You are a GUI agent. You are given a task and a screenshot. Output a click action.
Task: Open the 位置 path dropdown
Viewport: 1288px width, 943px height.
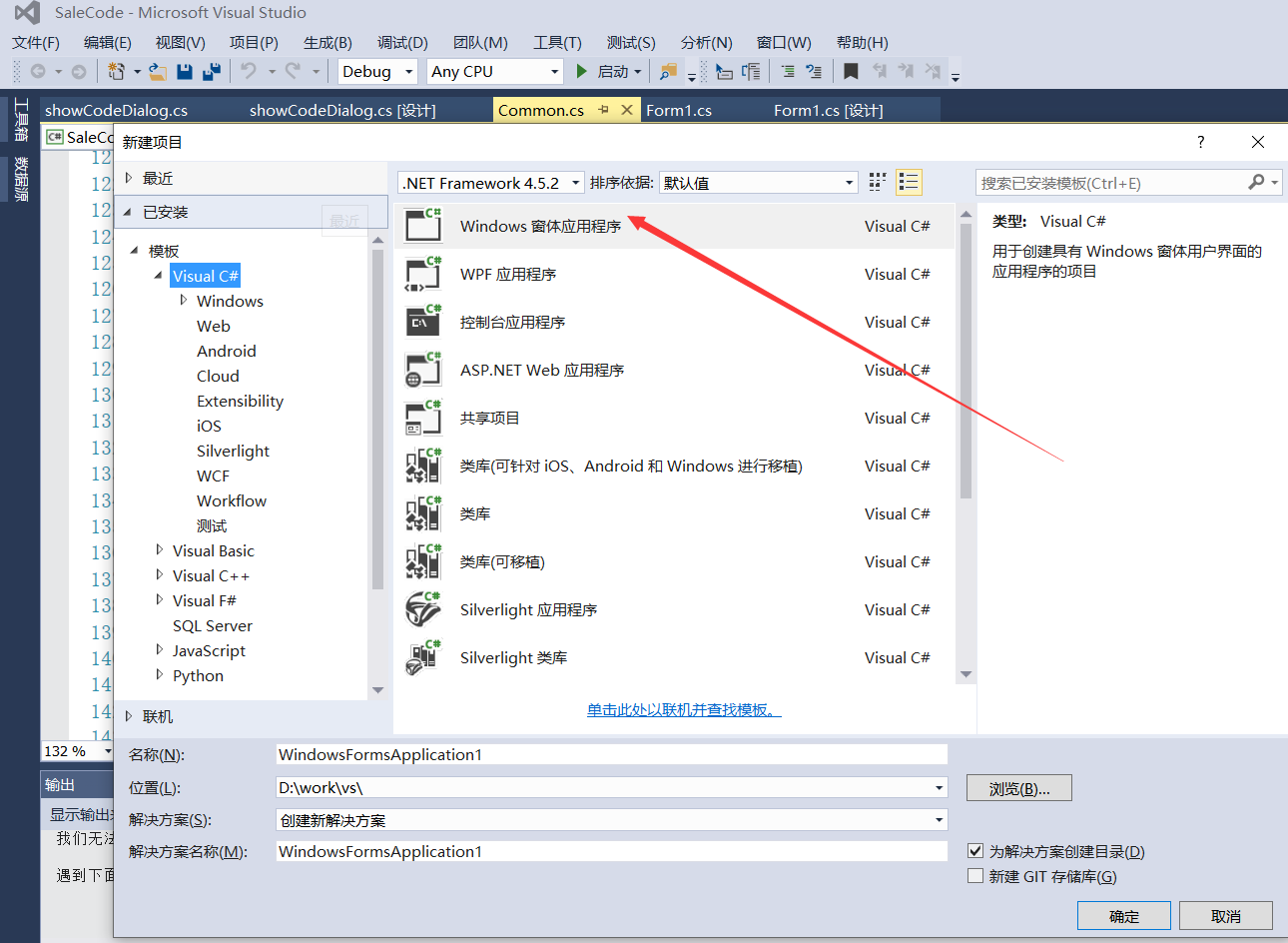939,787
